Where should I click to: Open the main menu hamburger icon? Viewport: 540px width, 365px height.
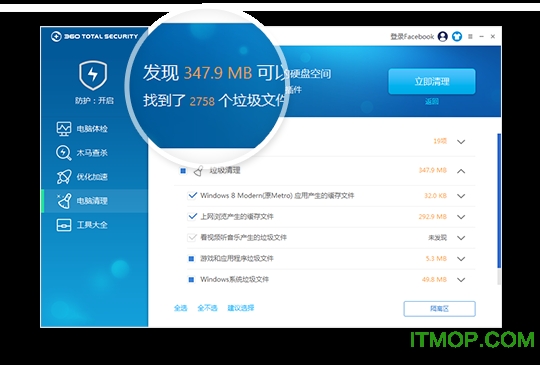(x=470, y=36)
